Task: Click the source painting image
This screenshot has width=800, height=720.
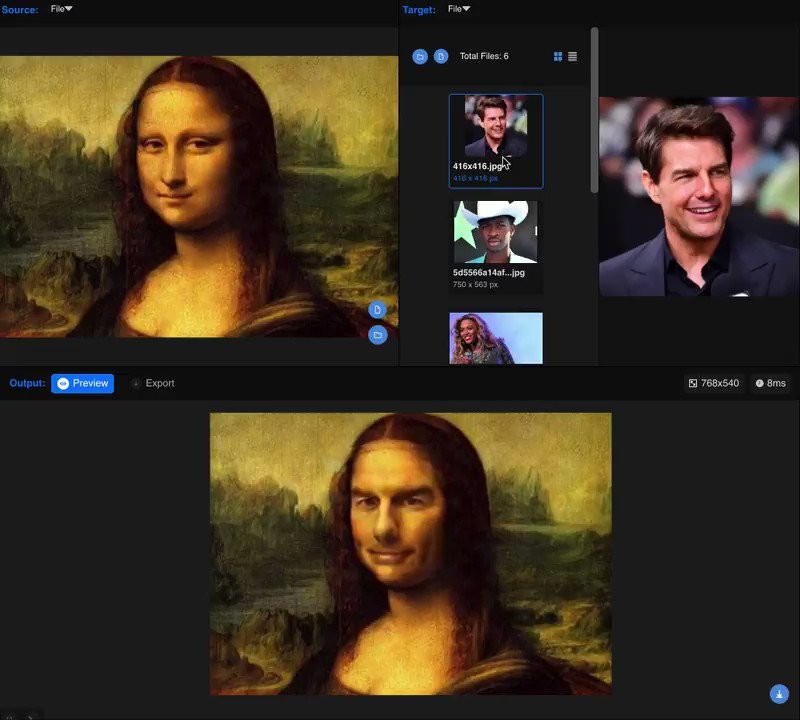Action: point(199,196)
